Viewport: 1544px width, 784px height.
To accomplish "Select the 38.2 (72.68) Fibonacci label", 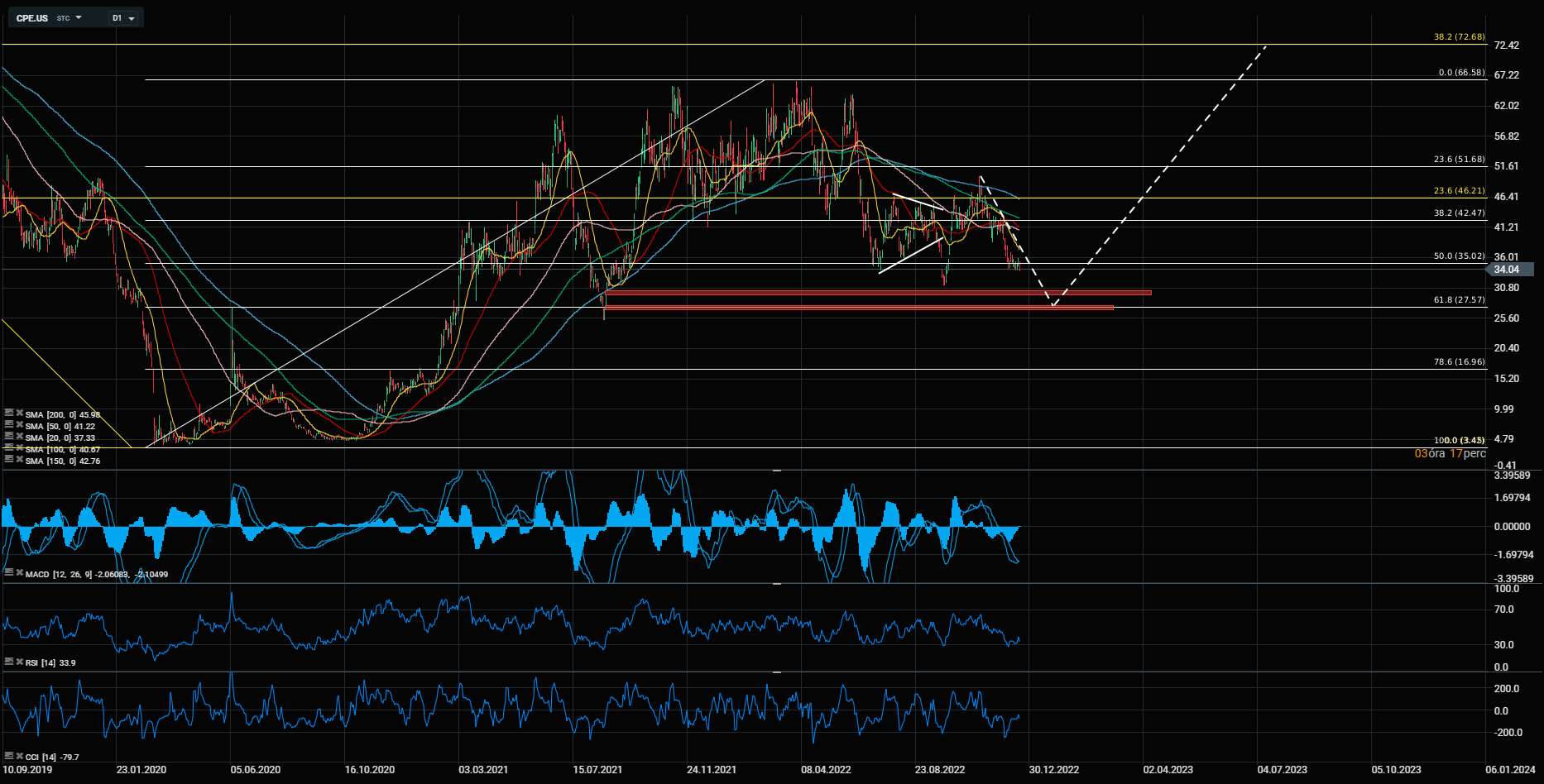I will click(1460, 37).
